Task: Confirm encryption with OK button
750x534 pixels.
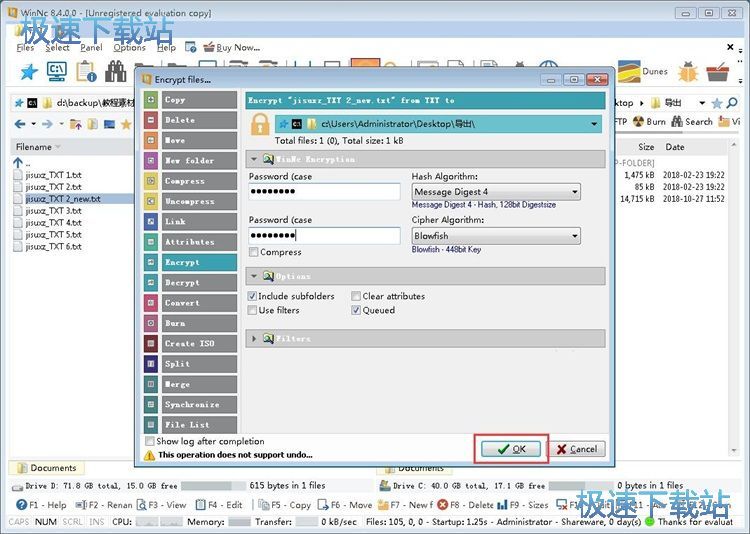Action: coord(511,449)
